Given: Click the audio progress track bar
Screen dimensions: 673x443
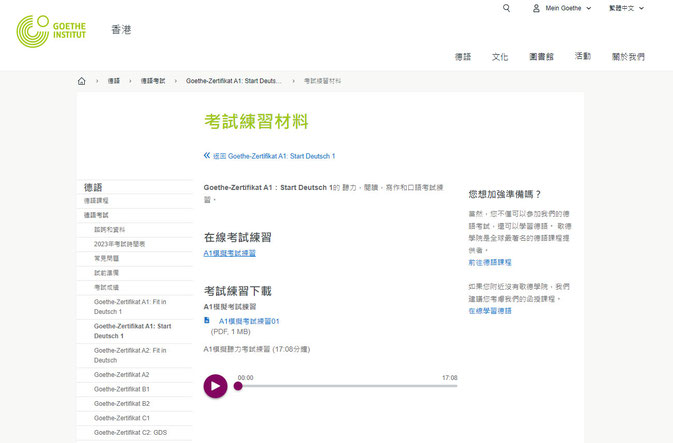Looking at the screenshot, I should tap(348, 386).
